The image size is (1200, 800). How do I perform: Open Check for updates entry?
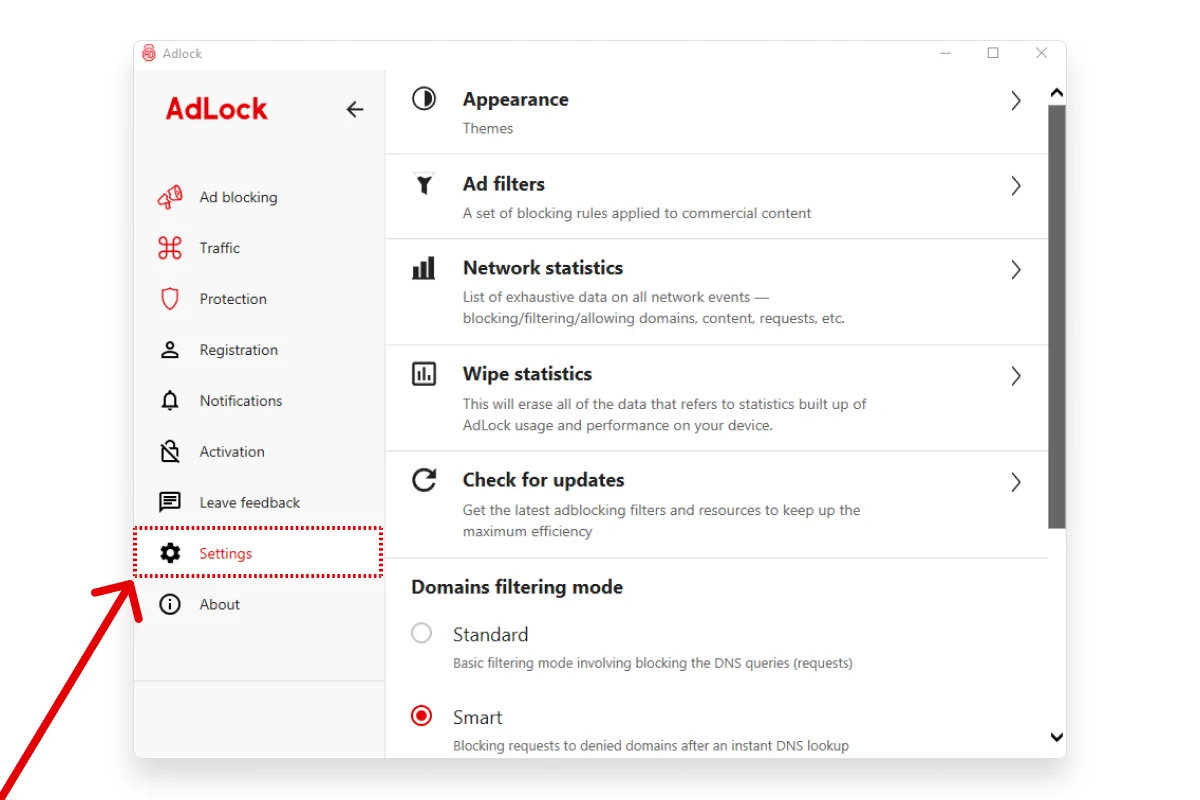tap(717, 504)
